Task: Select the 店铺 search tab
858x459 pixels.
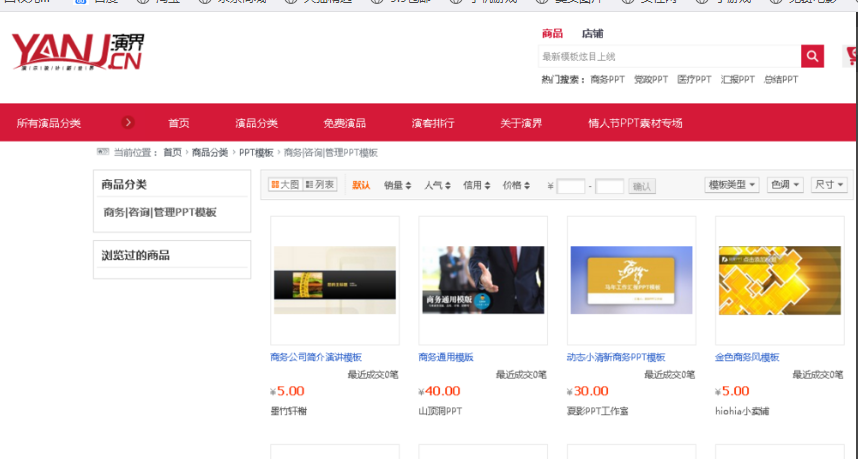Action: coord(592,34)
